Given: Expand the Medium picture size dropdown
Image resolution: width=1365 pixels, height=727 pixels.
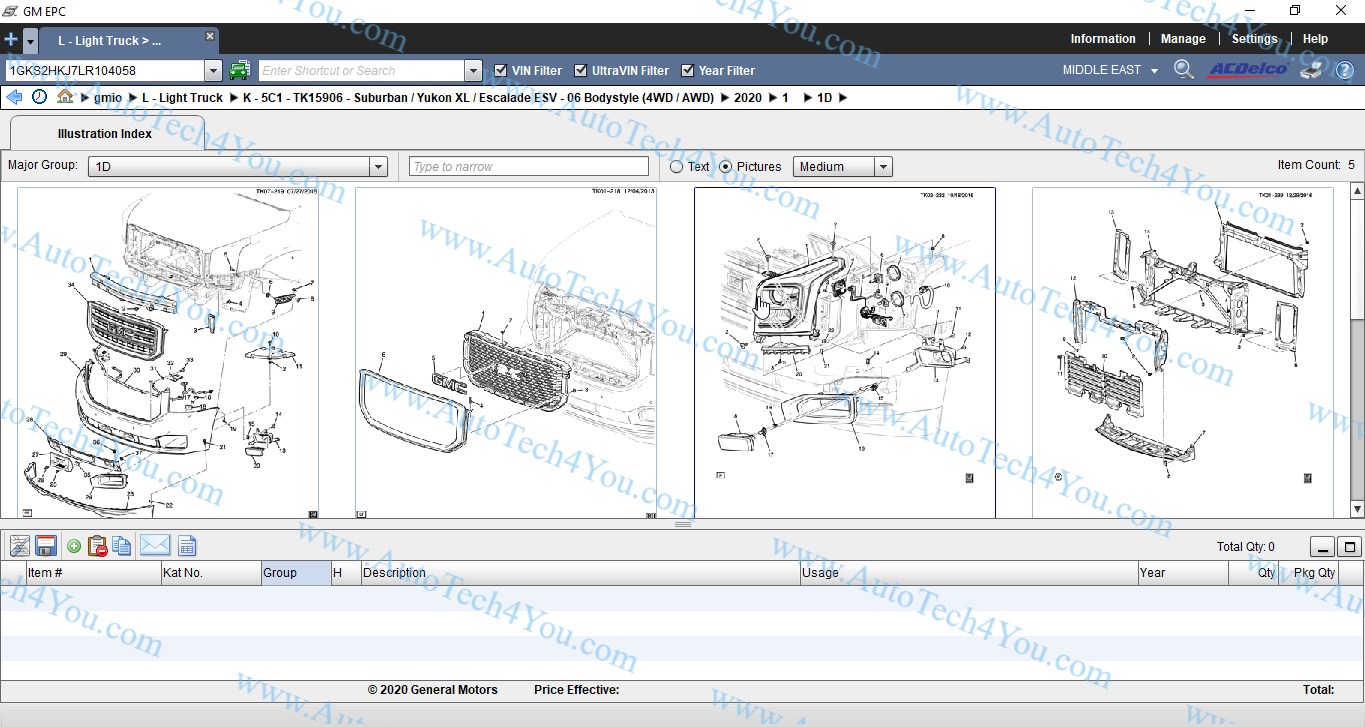Looking at the screenshot, I should pyautogui.click(x=883, y=167).
